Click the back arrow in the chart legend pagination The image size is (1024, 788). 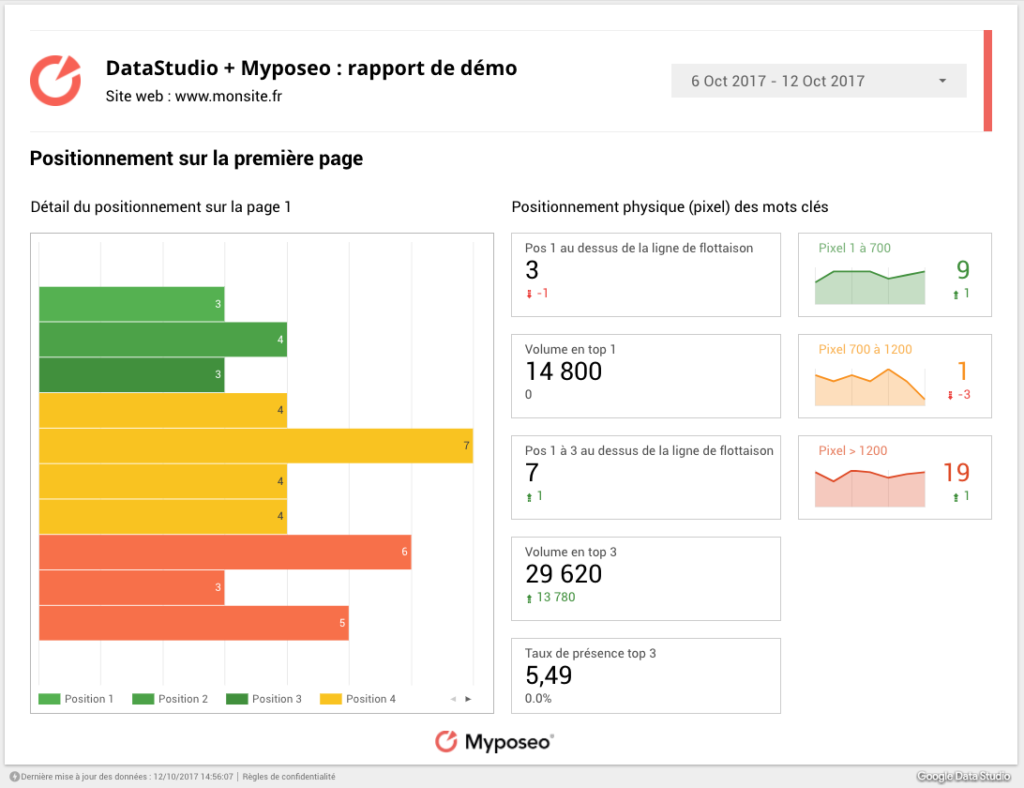pyautogui.click(x=453, y=700)
